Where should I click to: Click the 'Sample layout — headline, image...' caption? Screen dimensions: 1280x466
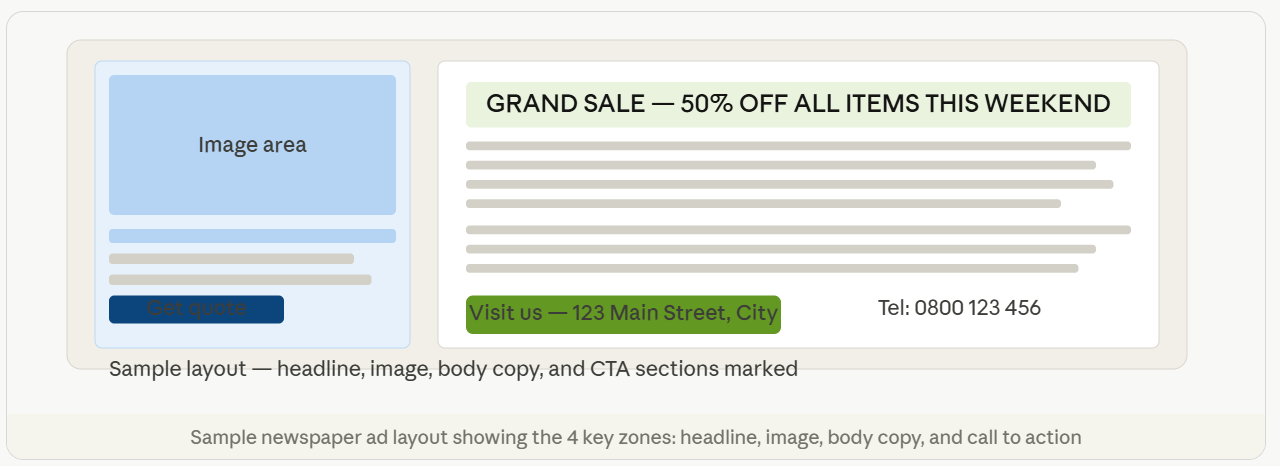tap(453, 369)
